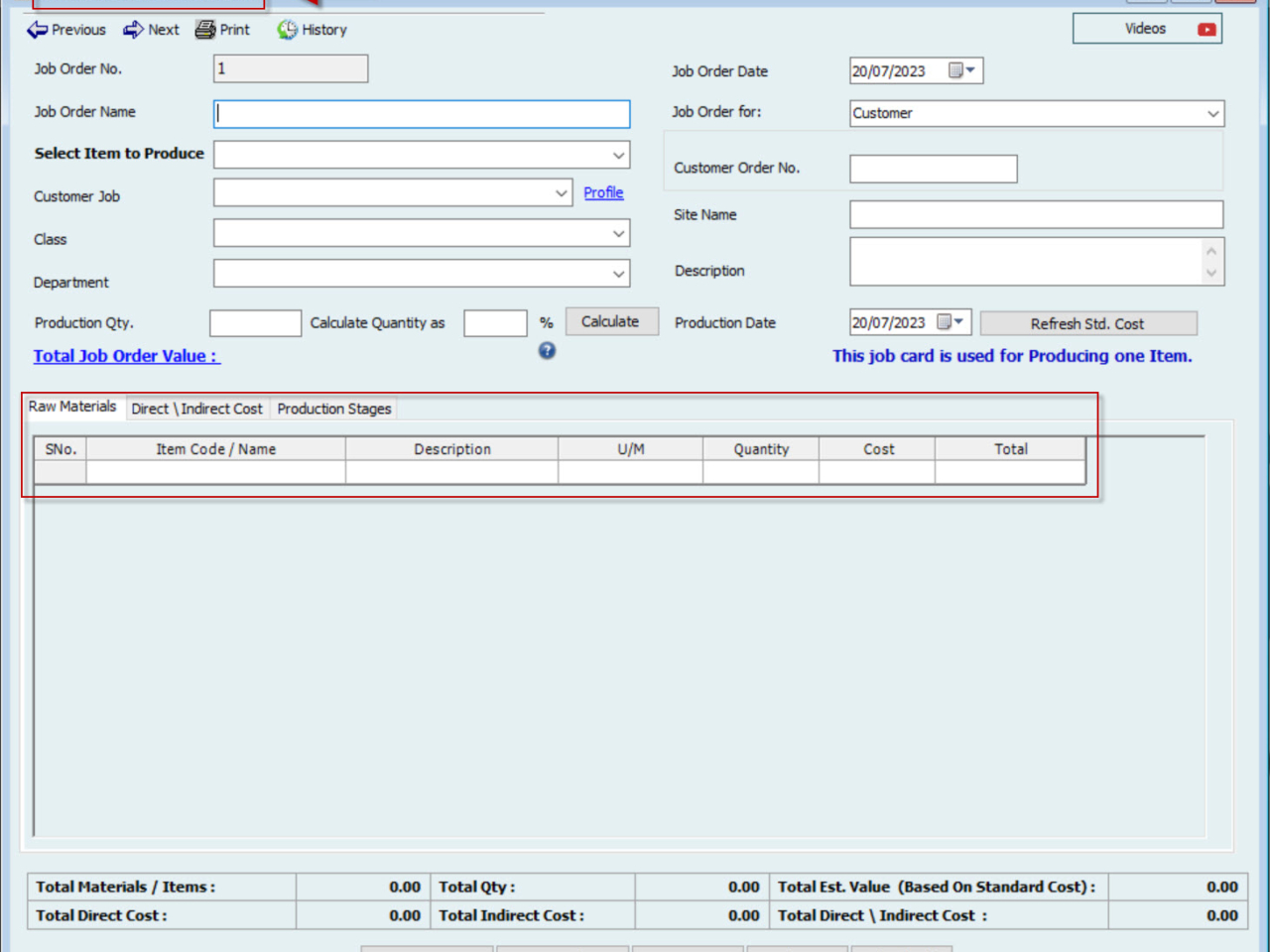The width and height of the screenshot is (1270, 952).
Task: Click the 'Total Direct \ Indirect Cost :' label
Action: coord(883,916)
